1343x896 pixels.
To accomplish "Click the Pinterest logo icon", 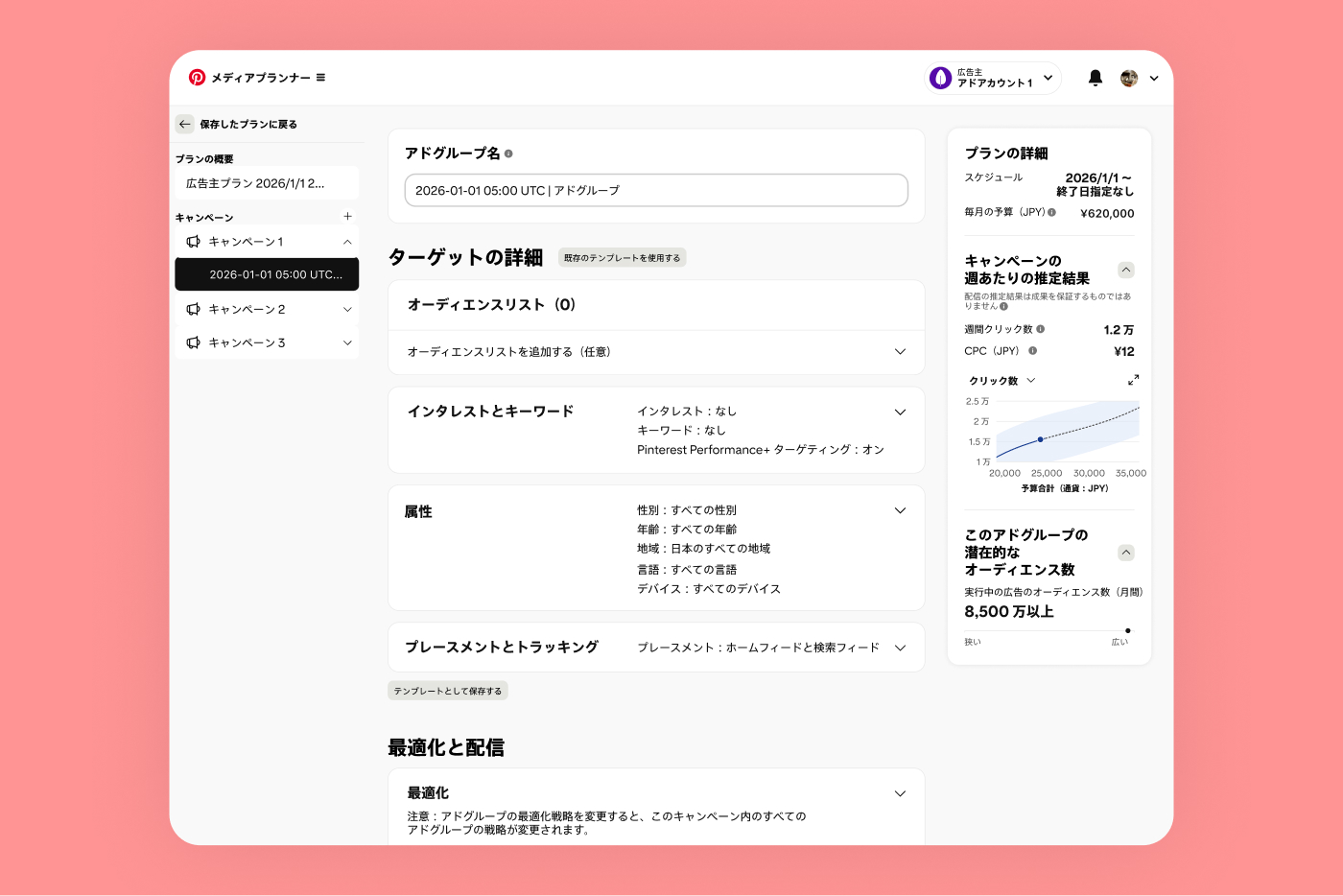I will (x=197, y=78).
